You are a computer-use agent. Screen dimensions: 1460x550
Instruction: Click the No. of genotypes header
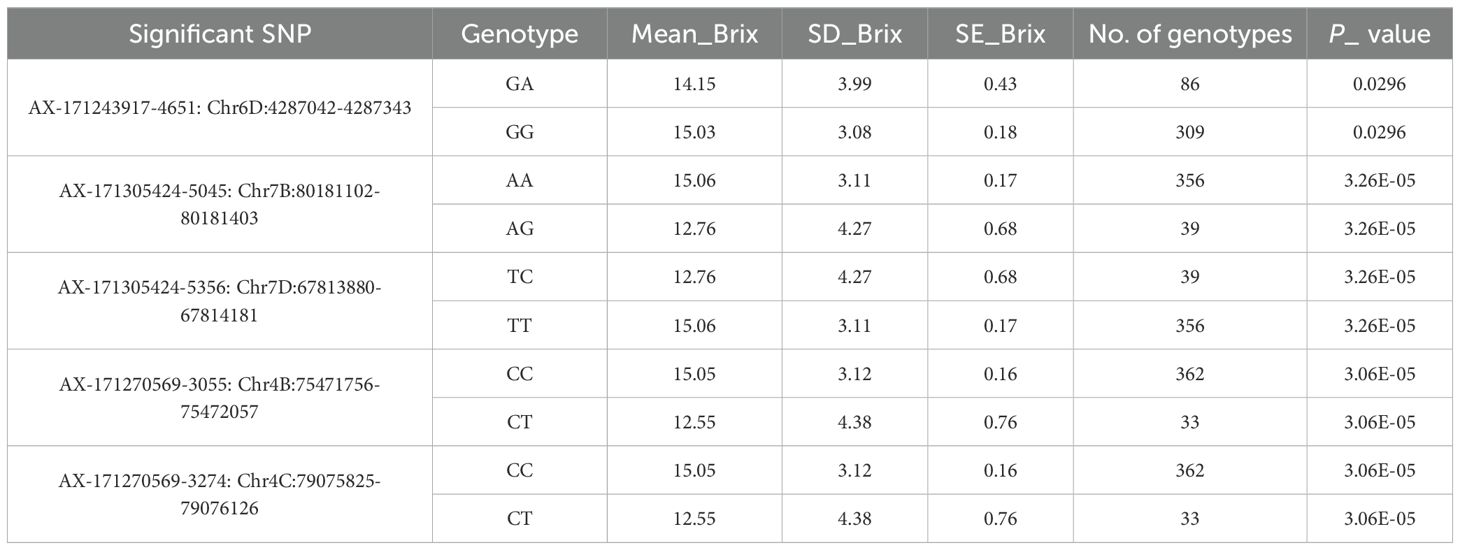point(1190,34)
